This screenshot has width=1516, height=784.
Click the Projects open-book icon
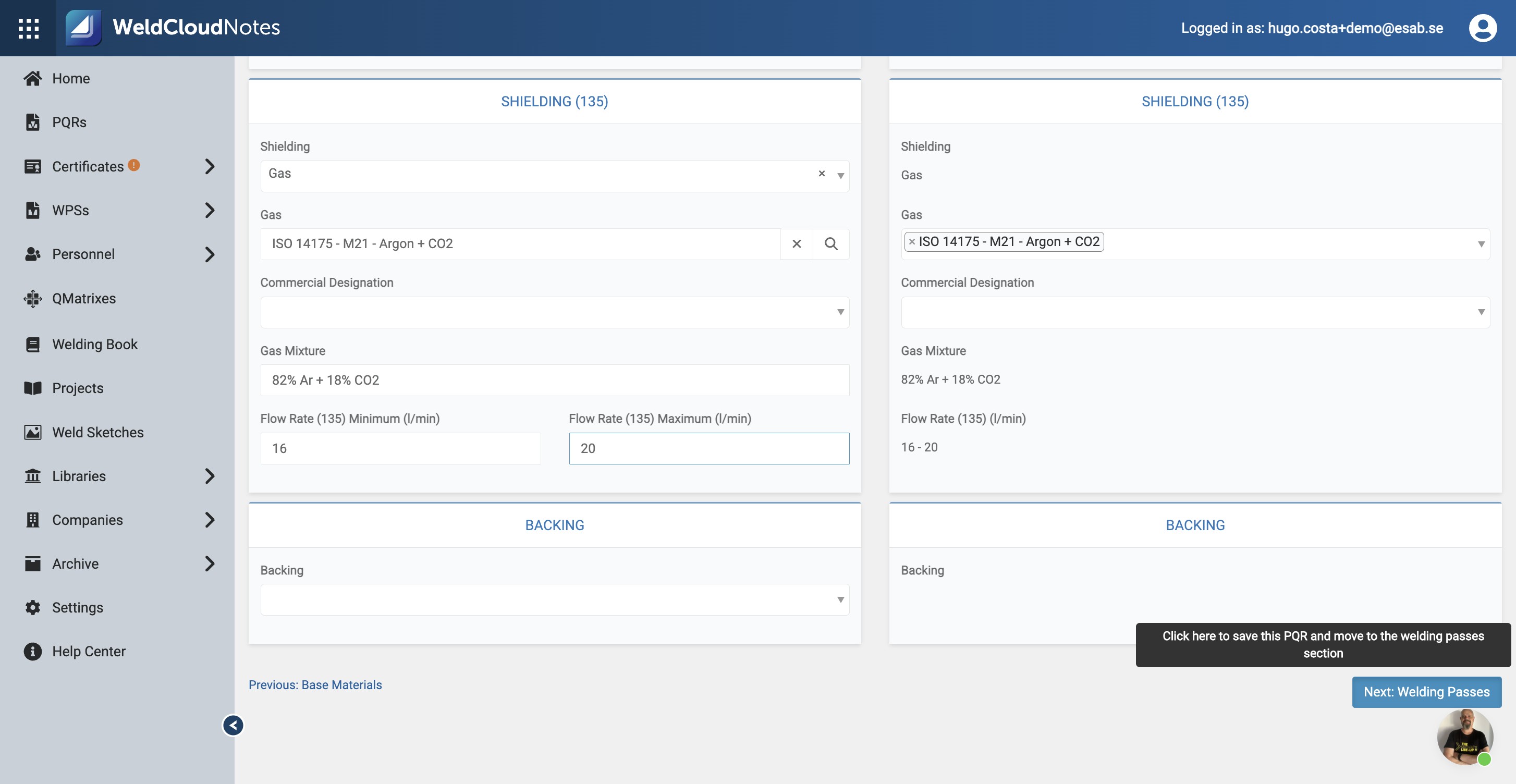click(x=33, y=388)
